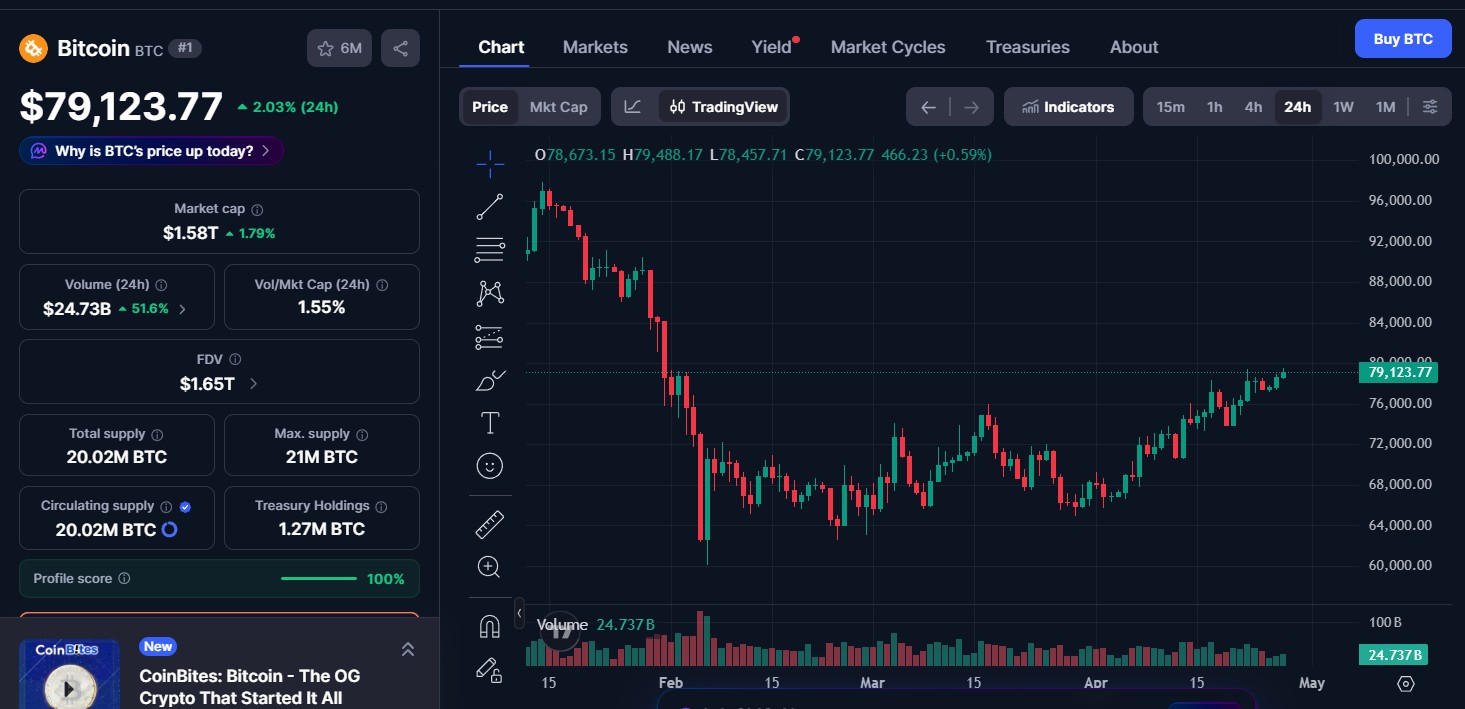This screenshot has width=1465, height=709.
Task: Click the Buy BTC button
Action: [1402, 38]
